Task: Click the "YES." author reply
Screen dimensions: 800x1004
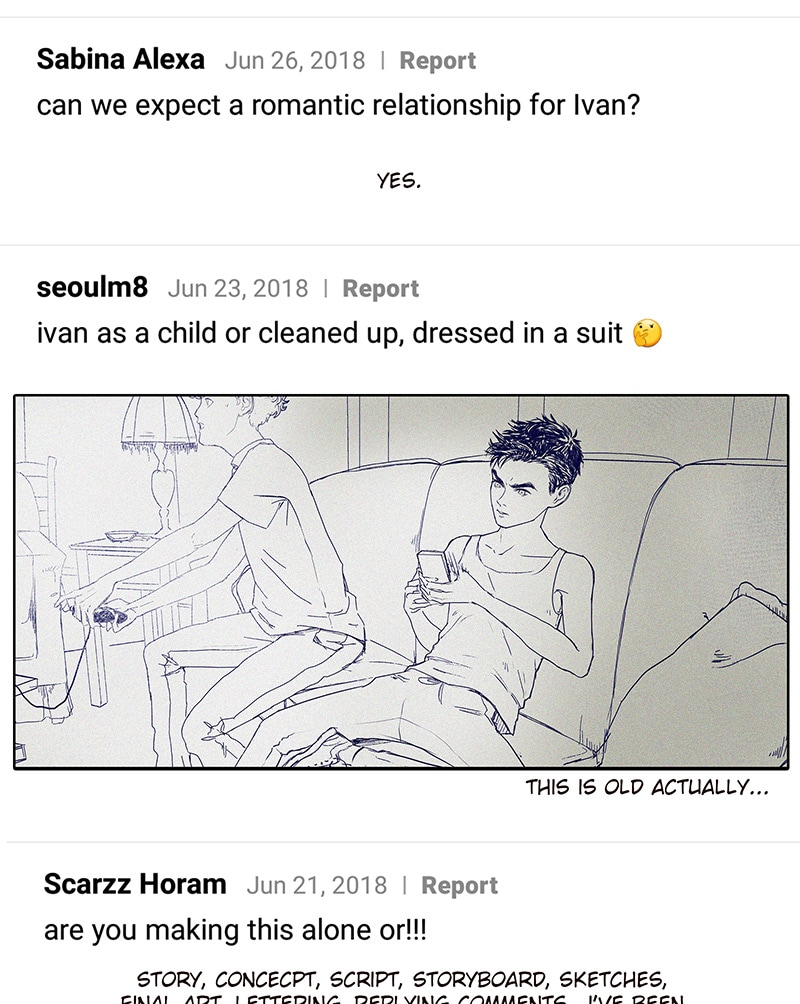Action: (399, 181)
